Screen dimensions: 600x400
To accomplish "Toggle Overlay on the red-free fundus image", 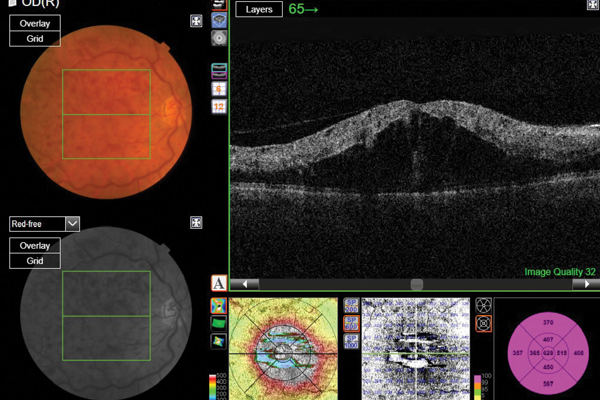I will point(35,245).
